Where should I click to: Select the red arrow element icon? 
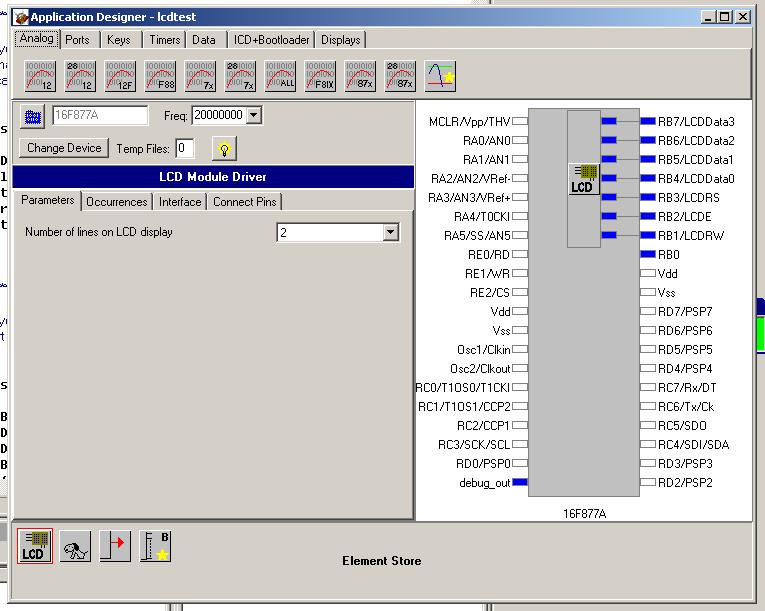pyautogui.click(x=115, y=546)
